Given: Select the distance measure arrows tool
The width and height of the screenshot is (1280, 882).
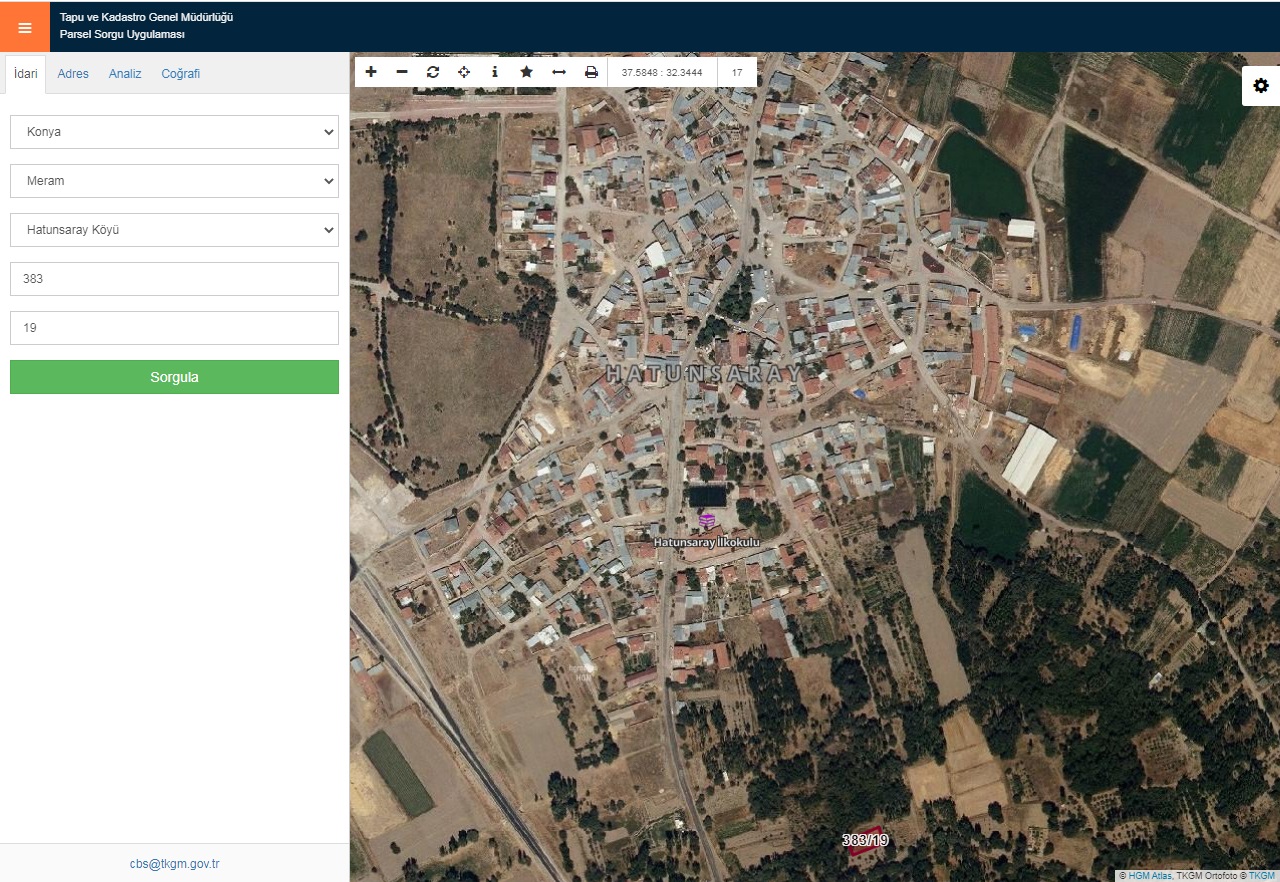Looking at the screenshot, I should coord(559,72).
